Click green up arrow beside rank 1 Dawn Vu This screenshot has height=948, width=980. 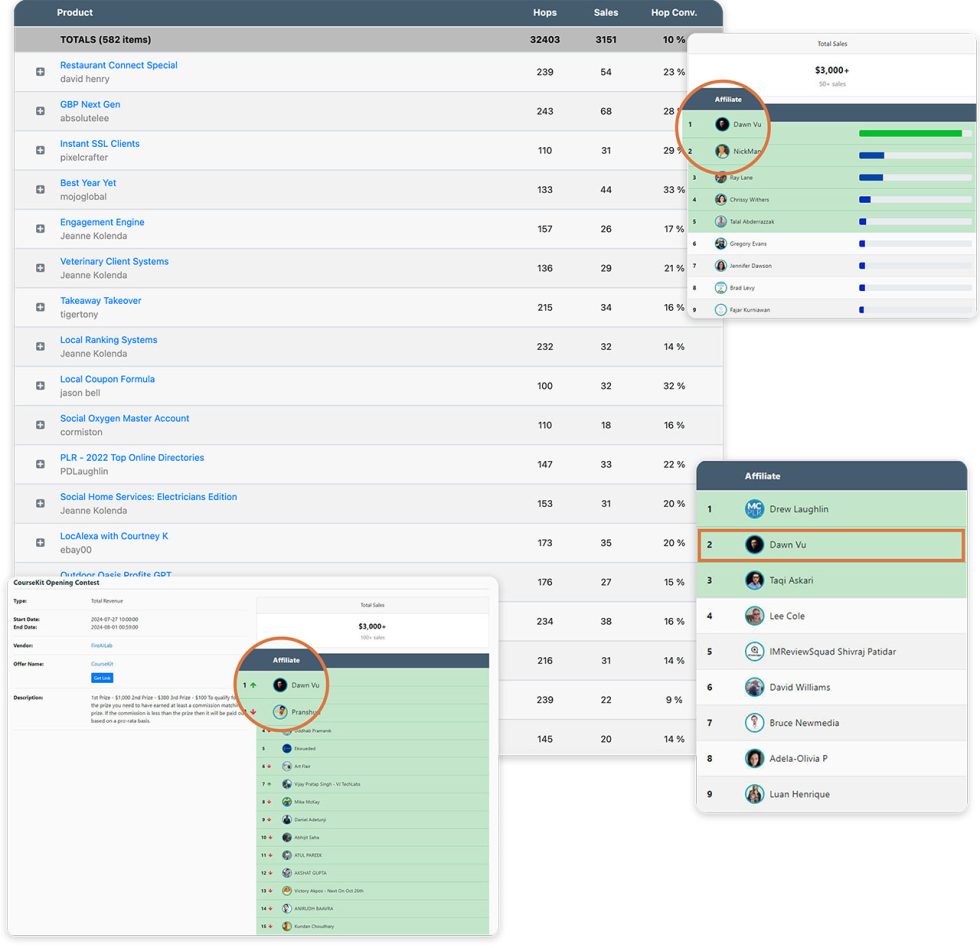[253, 685]
